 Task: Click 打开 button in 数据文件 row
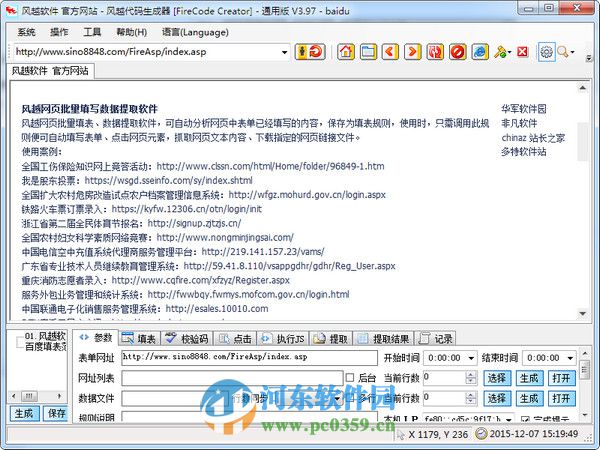tap(561, 398)
